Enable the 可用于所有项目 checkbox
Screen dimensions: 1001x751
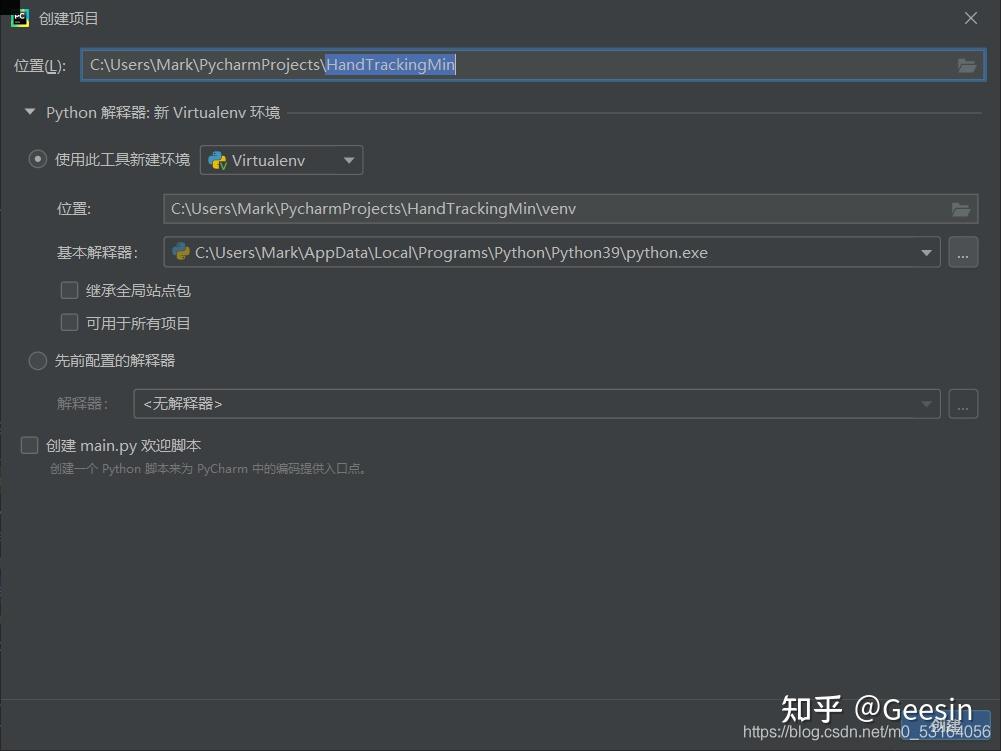pos(69,322)
